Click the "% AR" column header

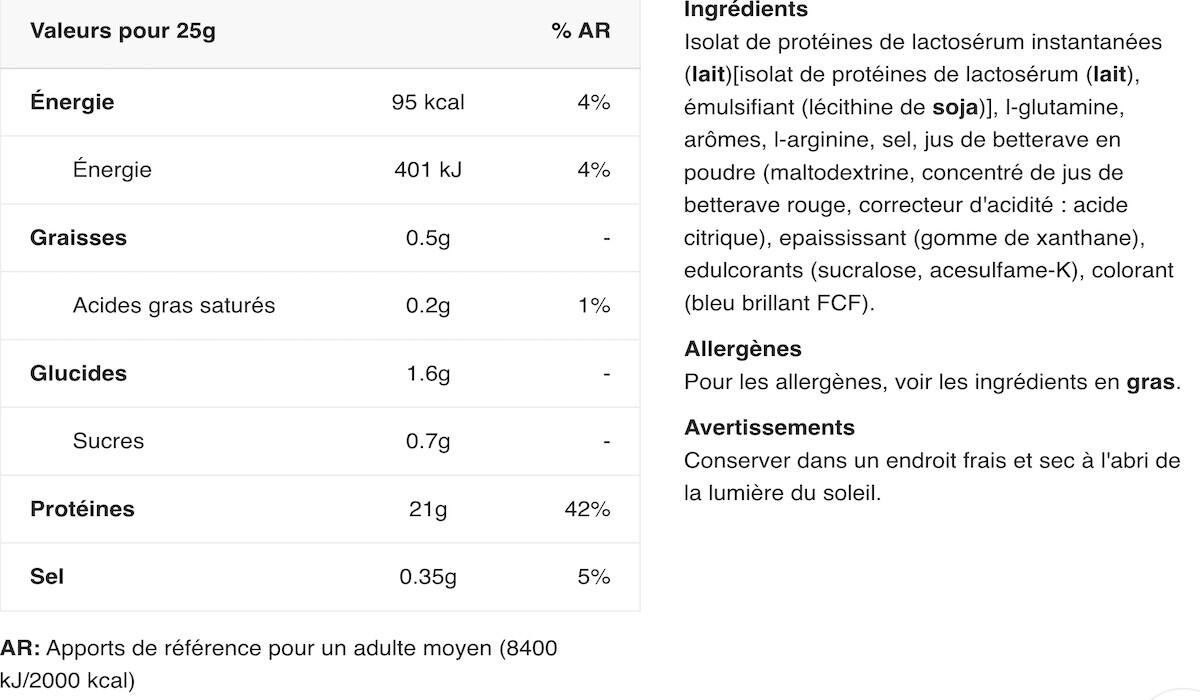(580, 30)
